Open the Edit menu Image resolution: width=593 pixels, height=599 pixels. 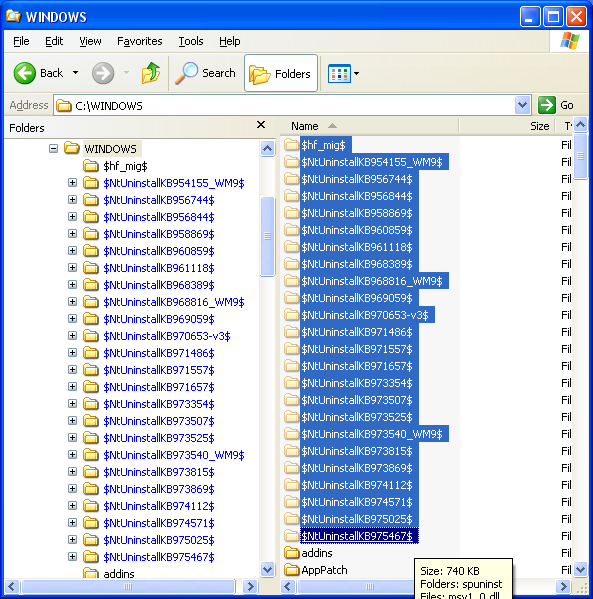pyautogui.click(x=54, y=41)
